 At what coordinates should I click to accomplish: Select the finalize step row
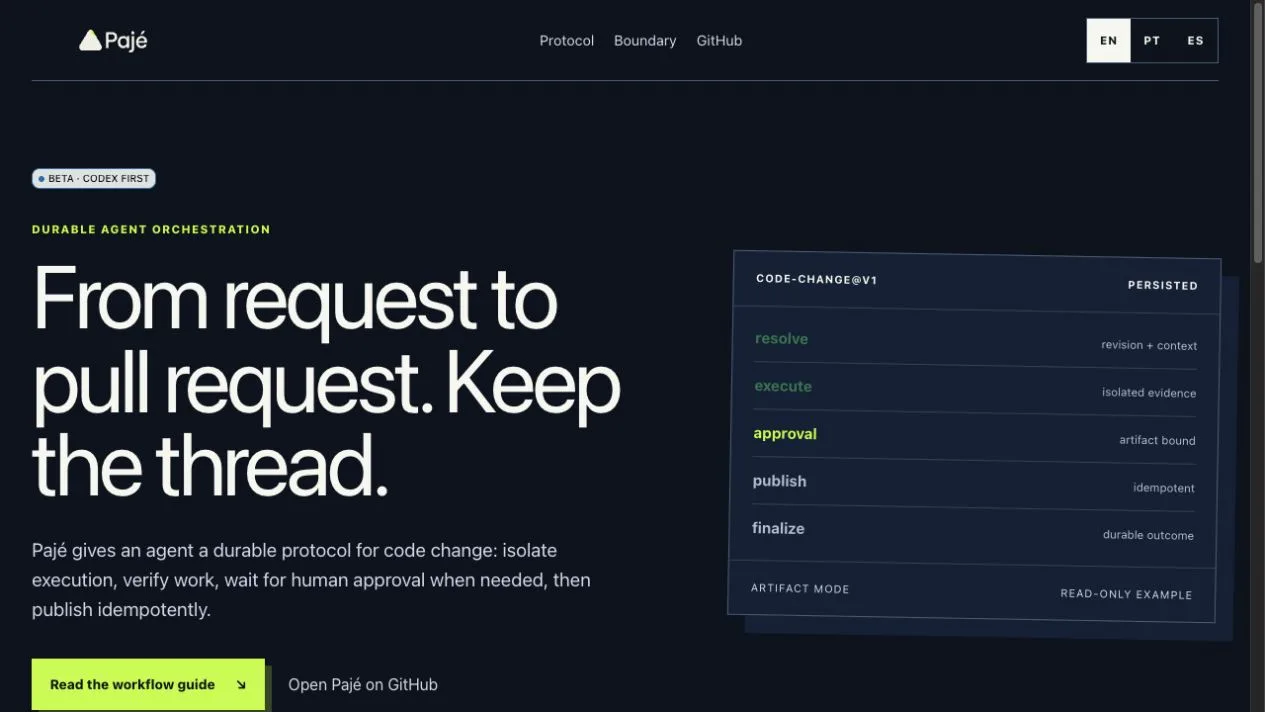click(972, 531)
